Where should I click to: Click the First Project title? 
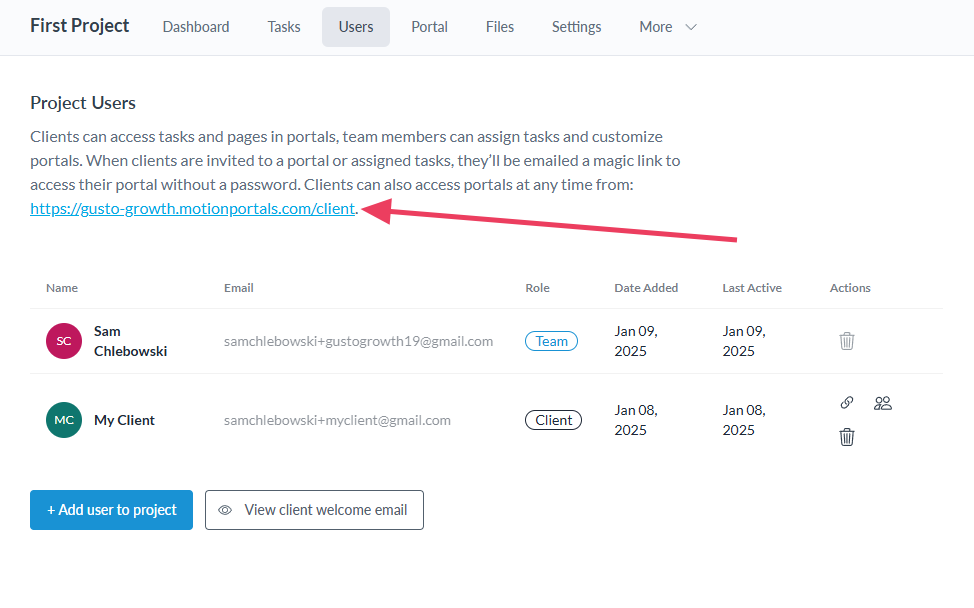coord(80,26)
